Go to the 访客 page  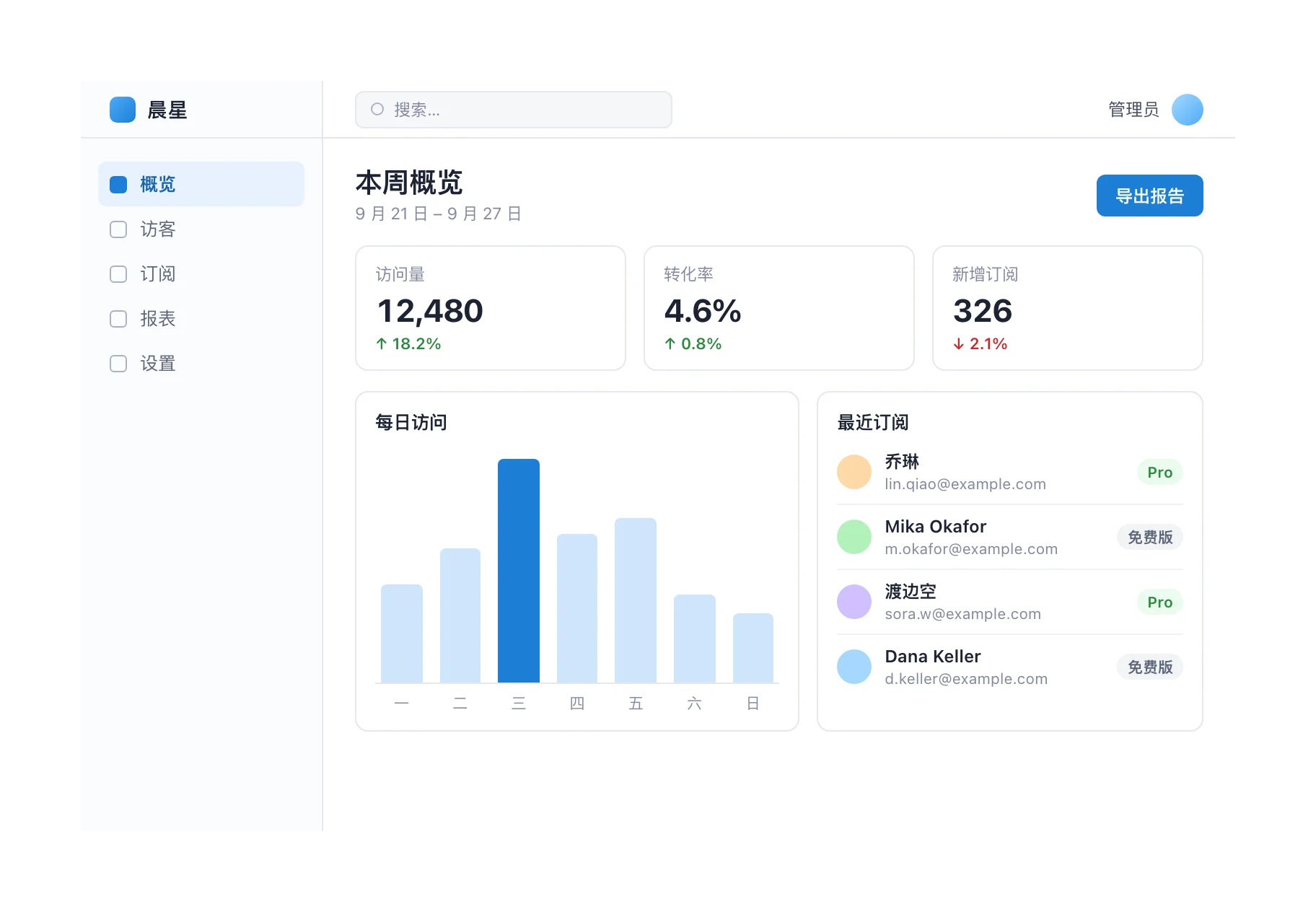(x=201, y=229)
